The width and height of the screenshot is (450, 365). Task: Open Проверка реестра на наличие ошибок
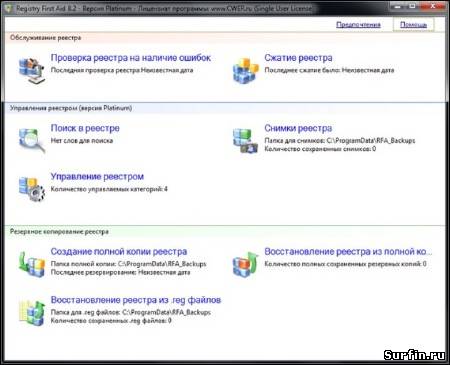[x=131, y=58]
